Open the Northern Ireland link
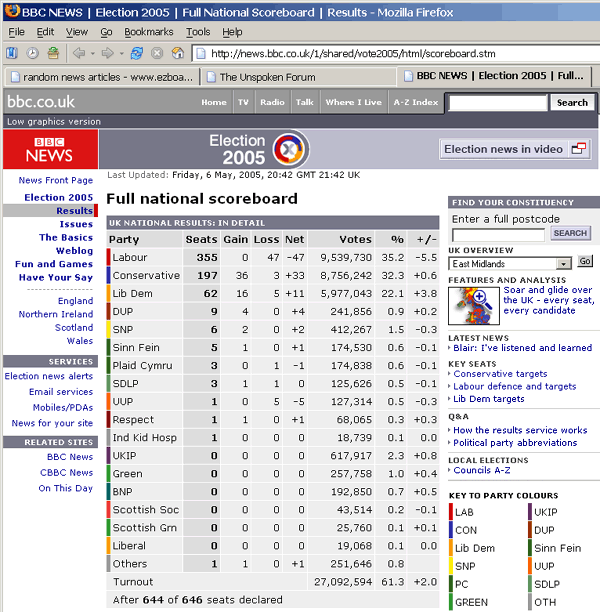The width and height of the screenshot is (600, 612). [56, 314]
